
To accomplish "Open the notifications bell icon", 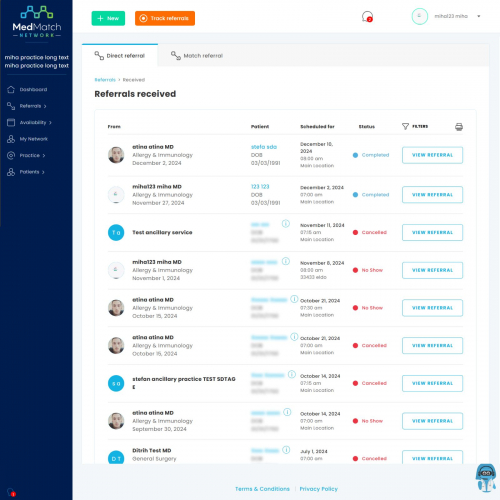I will pyautogui.click(x=367, y=16).
